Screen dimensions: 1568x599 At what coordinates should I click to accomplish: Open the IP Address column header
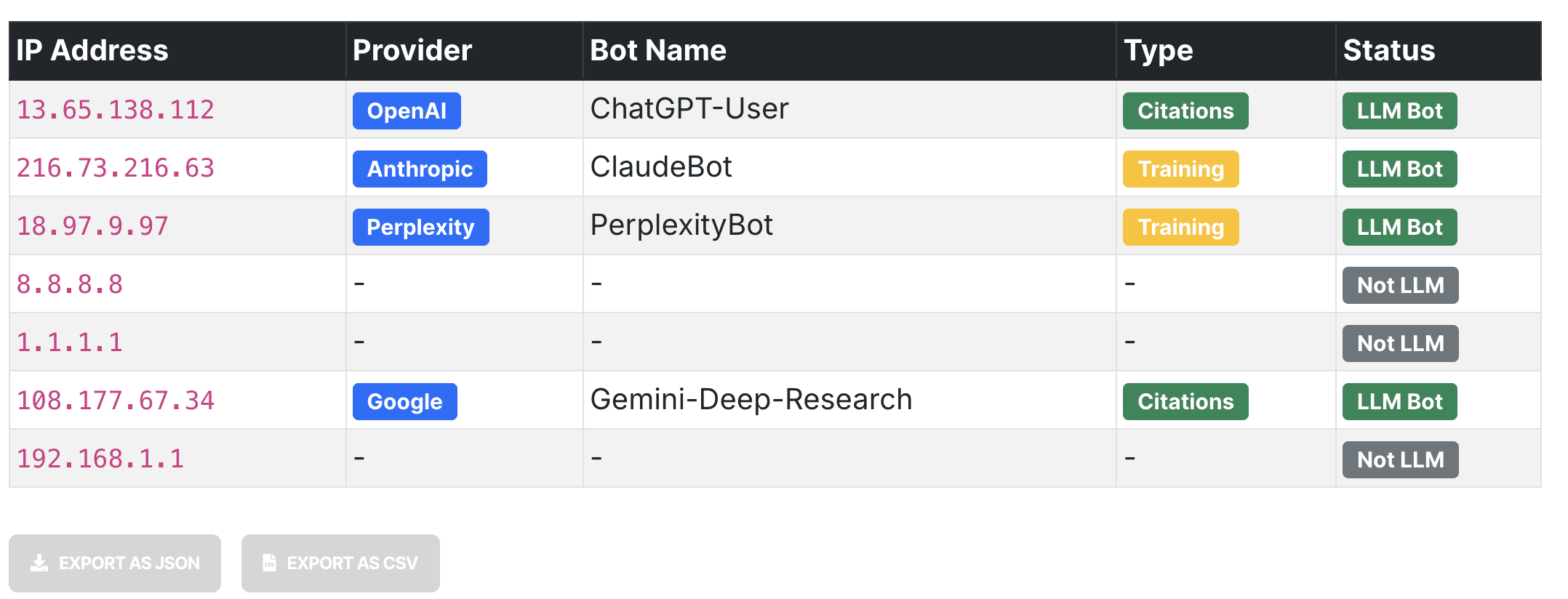coord(92,50)
